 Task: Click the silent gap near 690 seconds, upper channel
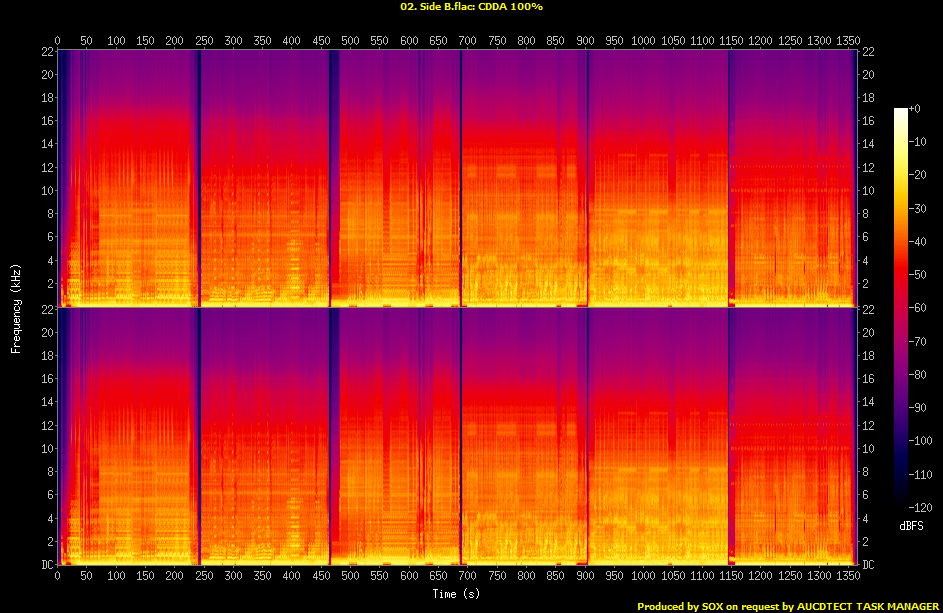tap(461, 175)
